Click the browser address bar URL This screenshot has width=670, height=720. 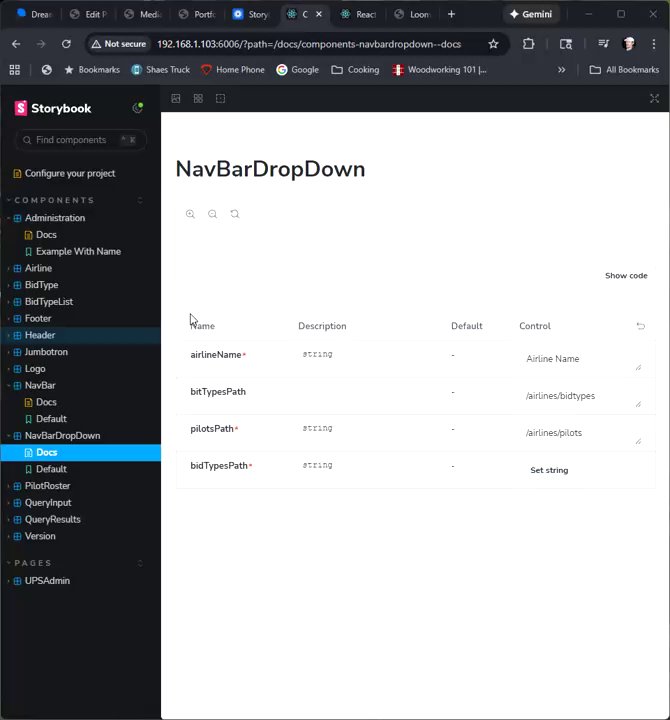tap(309, 44)
